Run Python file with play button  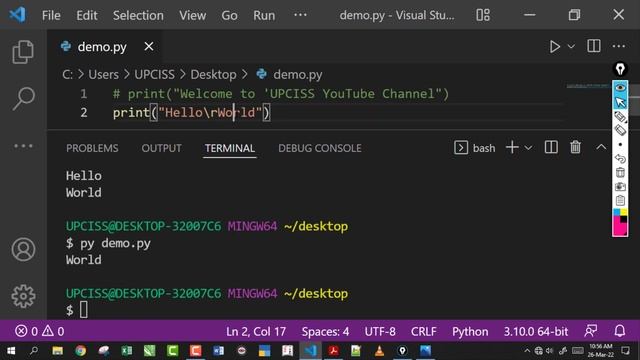(x=554, y=47)
